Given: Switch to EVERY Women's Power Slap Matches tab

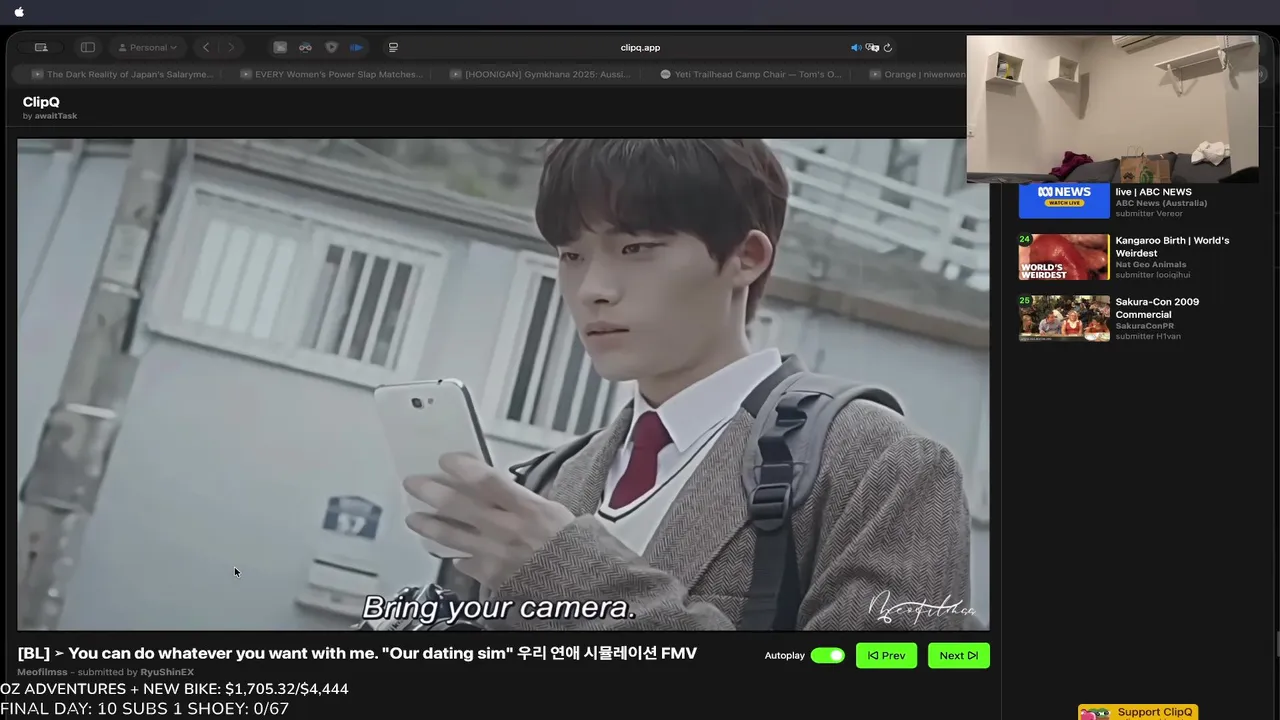Looking at the screenshot, I should point(331,74).
